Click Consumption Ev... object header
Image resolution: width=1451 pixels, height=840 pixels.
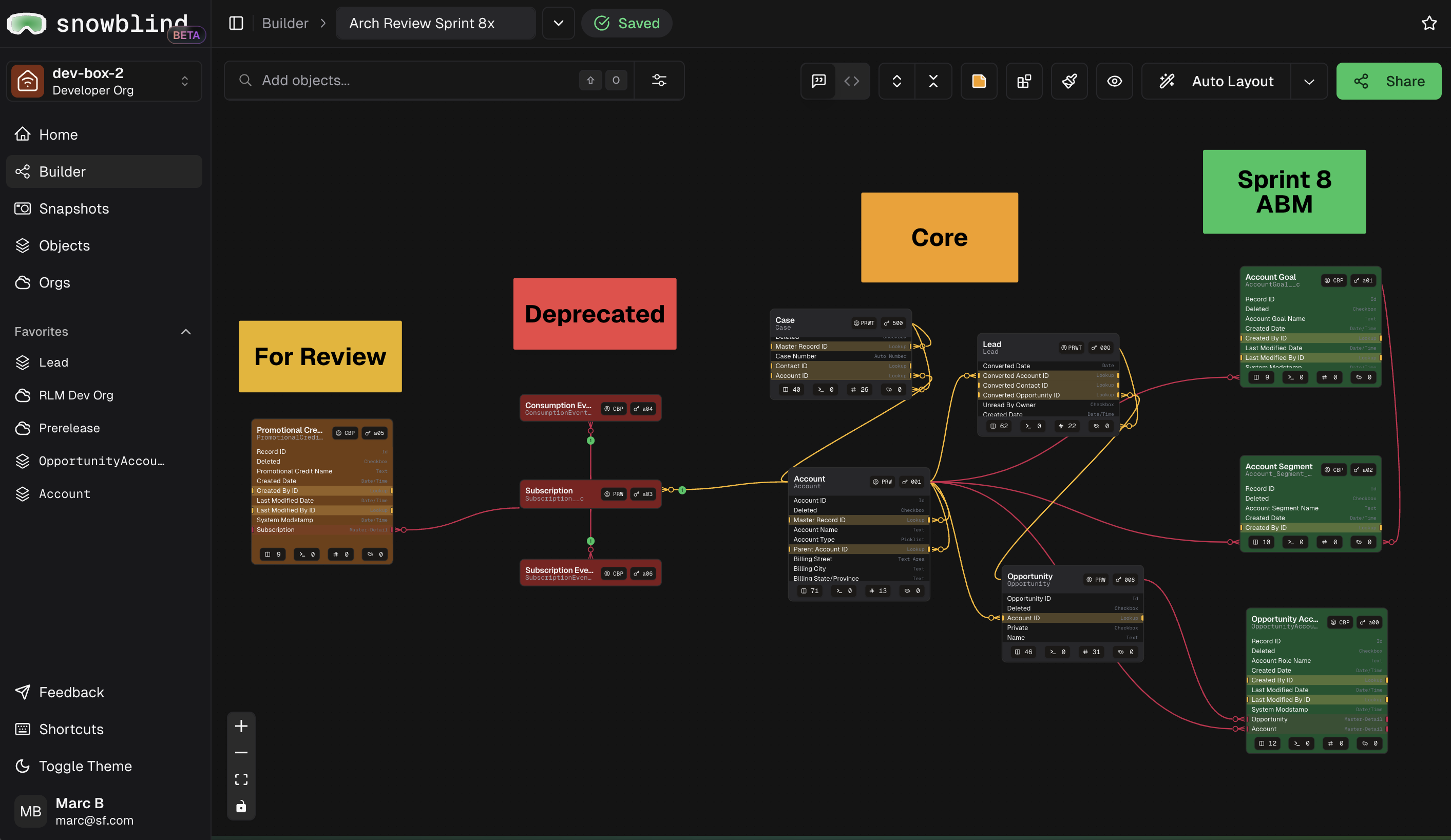pos(590,408)
